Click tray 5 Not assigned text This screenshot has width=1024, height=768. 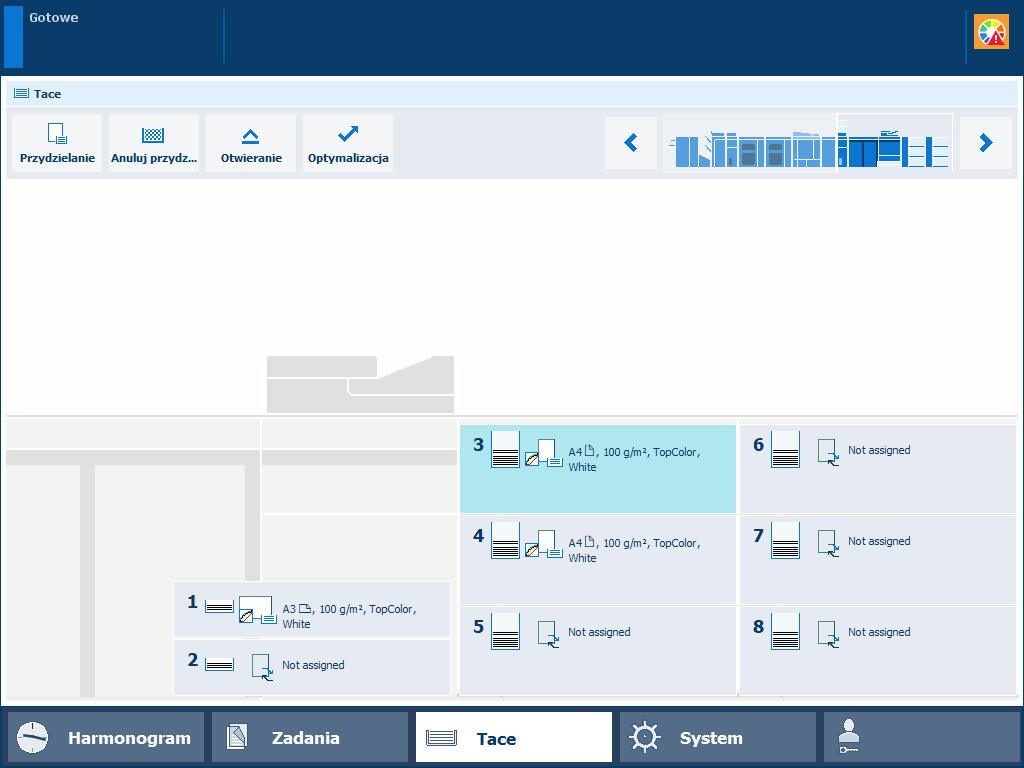[x=600, y=632]
